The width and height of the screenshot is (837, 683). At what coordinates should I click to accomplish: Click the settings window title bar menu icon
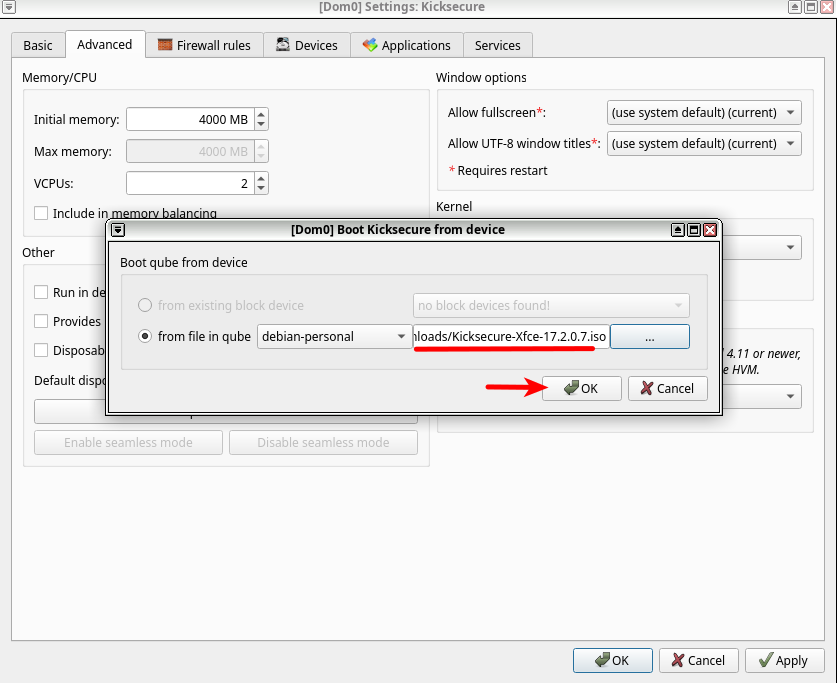[9, 7]
